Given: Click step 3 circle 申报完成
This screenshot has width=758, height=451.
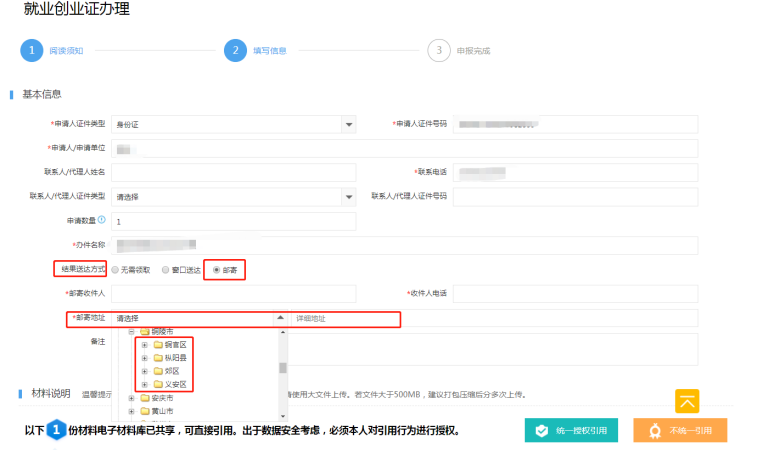Looking at the screenshot, I should point(439,50).
